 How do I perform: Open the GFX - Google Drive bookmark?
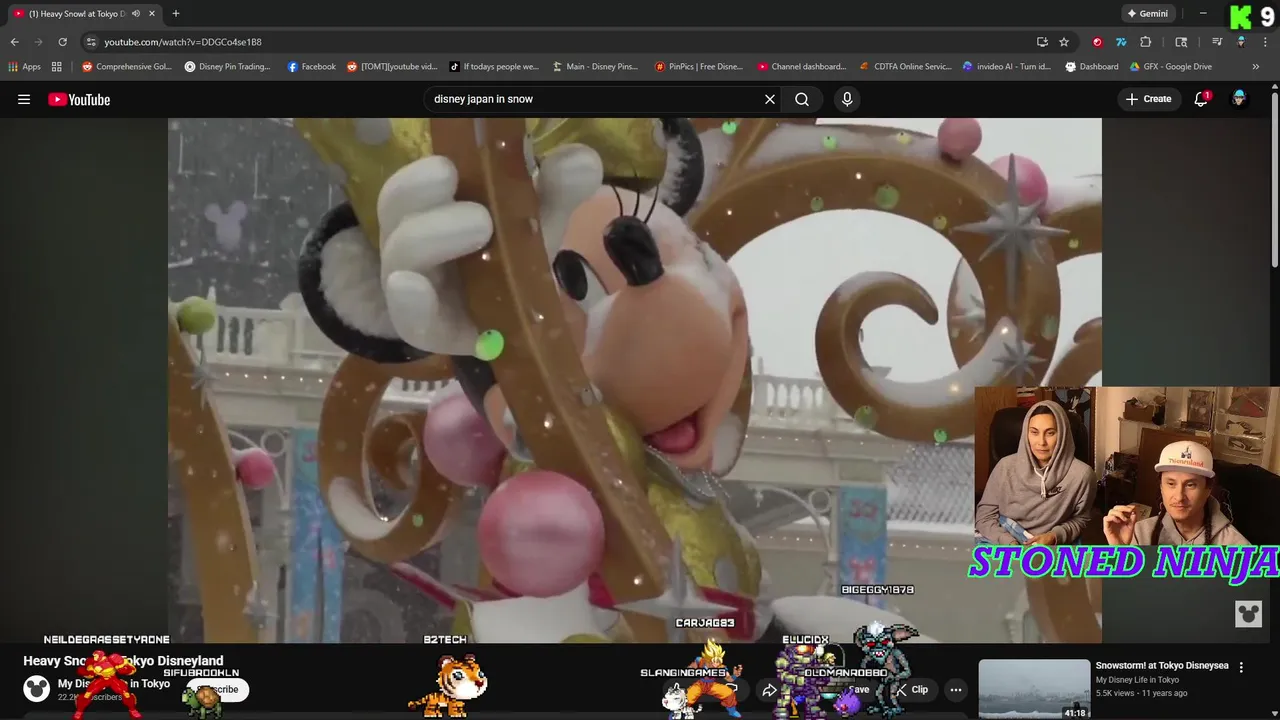click(x=1171, y=67)
